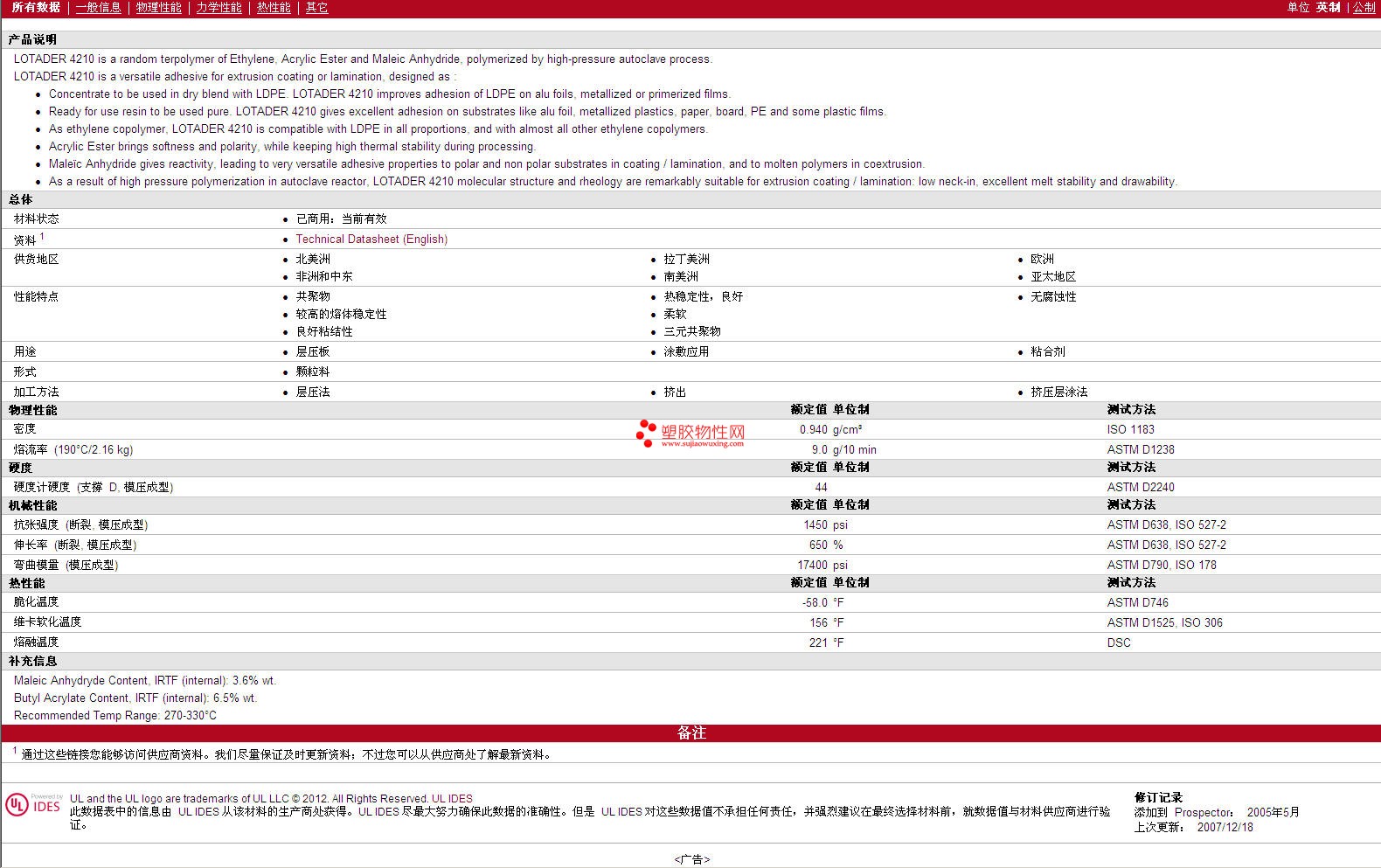Click the 良好粘结性 feature
The width and height of the screenshot is (1381, 868).
click(324, 332)
